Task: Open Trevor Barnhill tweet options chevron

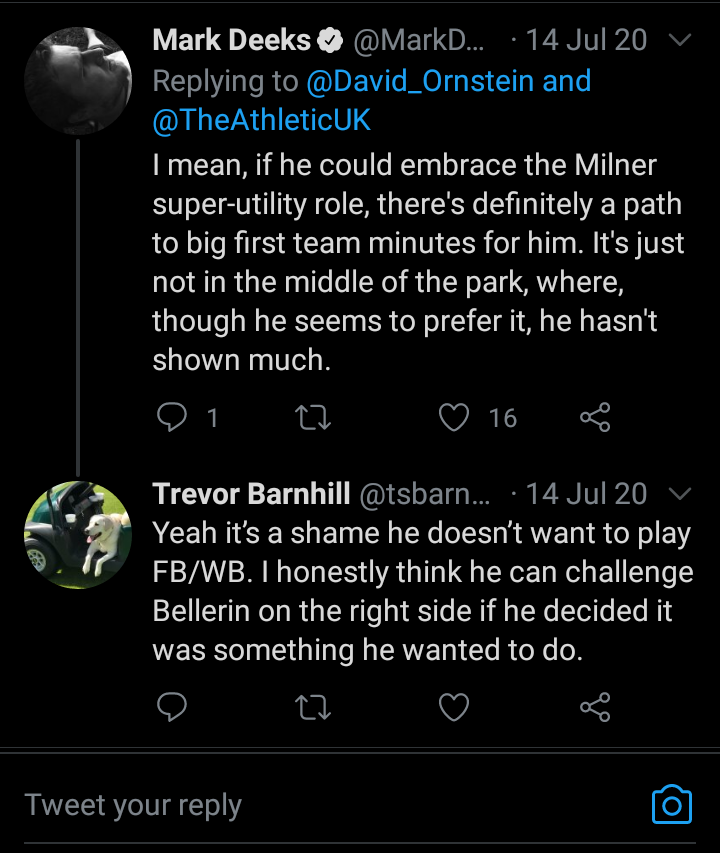Action: [679, 494]
